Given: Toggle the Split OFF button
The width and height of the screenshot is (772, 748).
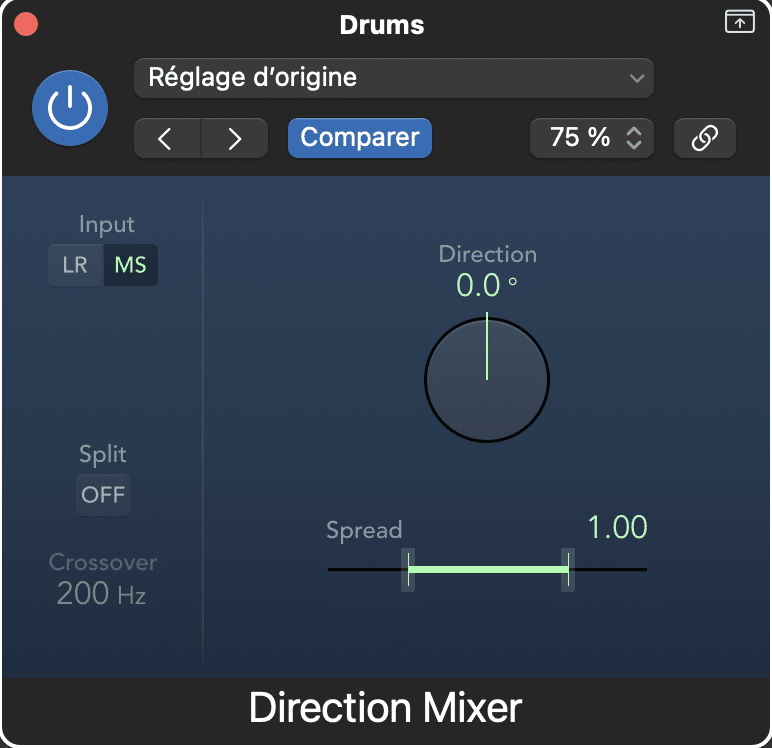Looking at the screenshot, I should point(103,494).
